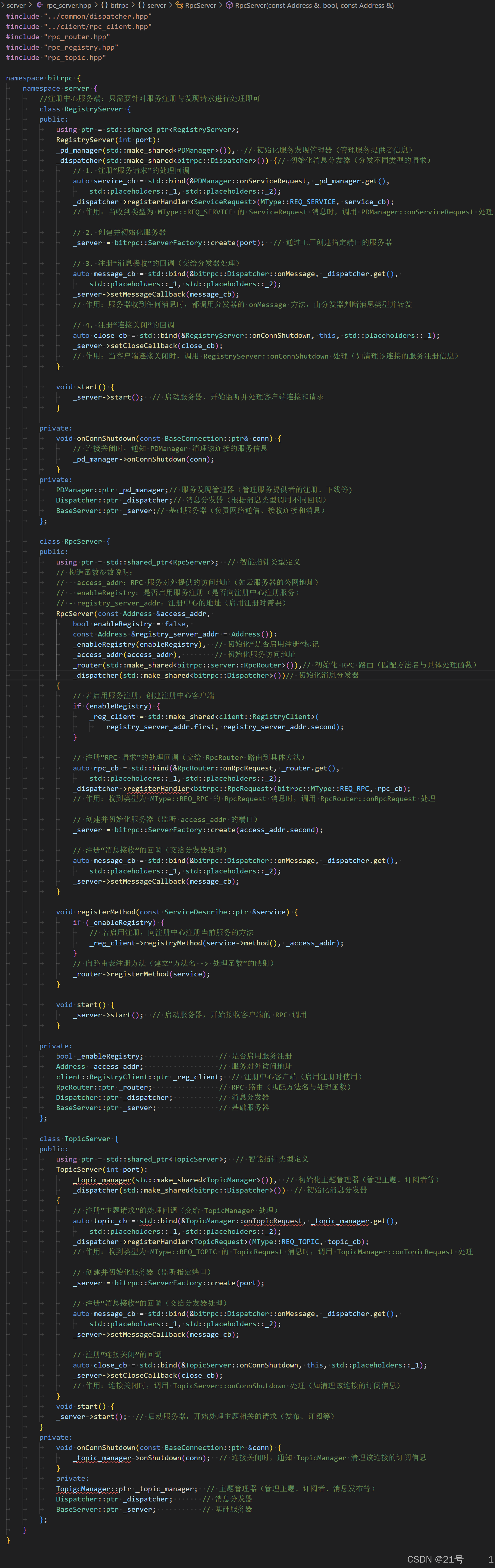Click the '_server = bitrpc::ServerFactory::create(port);' line with factory comment

[232, 243]
